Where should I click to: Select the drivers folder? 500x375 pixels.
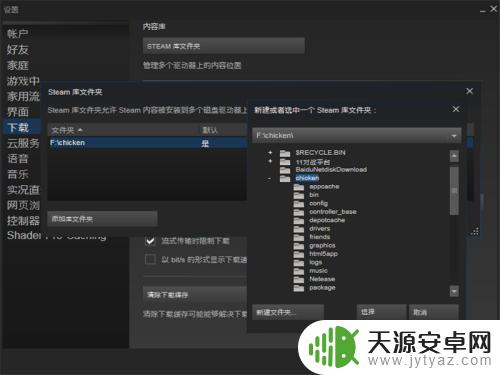click(319, 228)
